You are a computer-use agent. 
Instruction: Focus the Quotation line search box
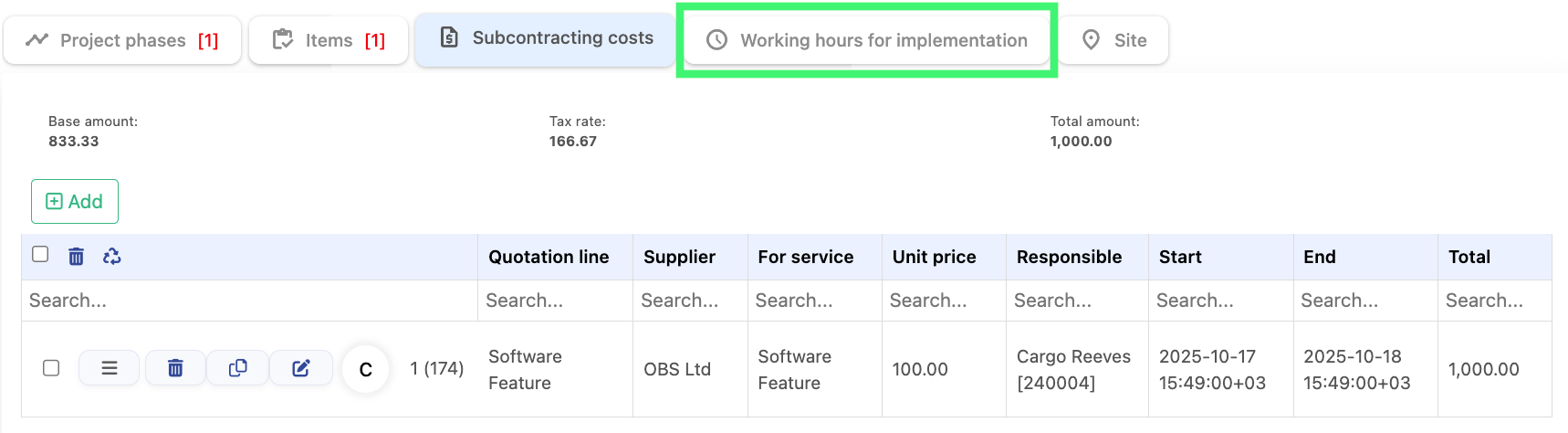pos(554,301)
